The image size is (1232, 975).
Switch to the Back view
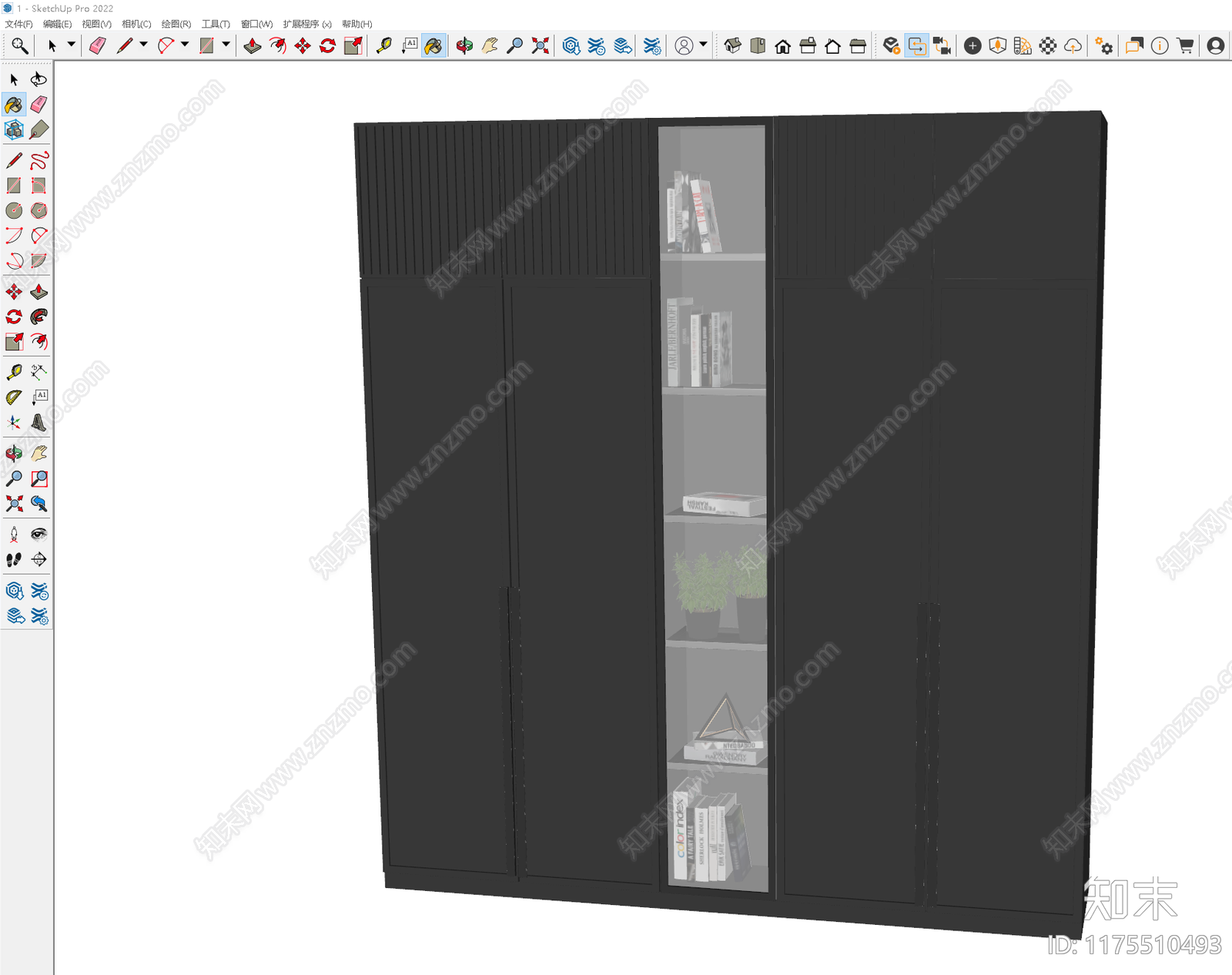point(832,46)
